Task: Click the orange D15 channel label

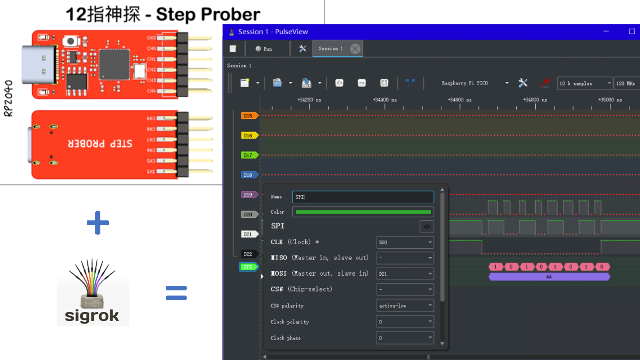Action: pyautogui.click(x=249, y=116)
